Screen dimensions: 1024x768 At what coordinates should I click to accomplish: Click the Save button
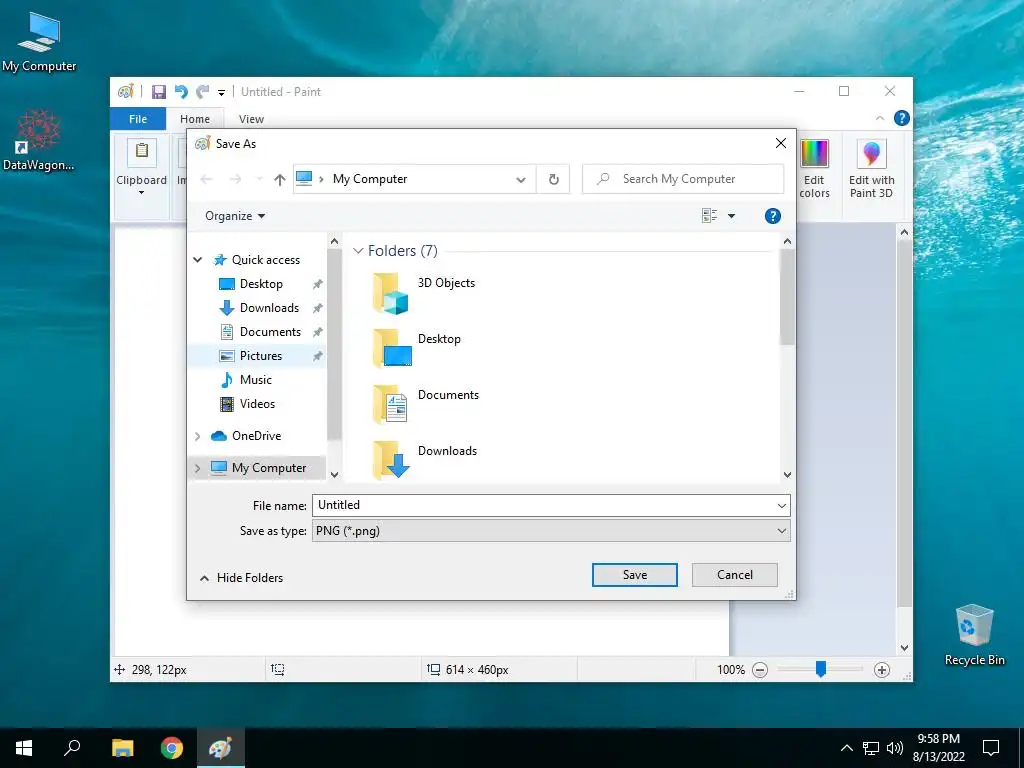pos(634,575)
